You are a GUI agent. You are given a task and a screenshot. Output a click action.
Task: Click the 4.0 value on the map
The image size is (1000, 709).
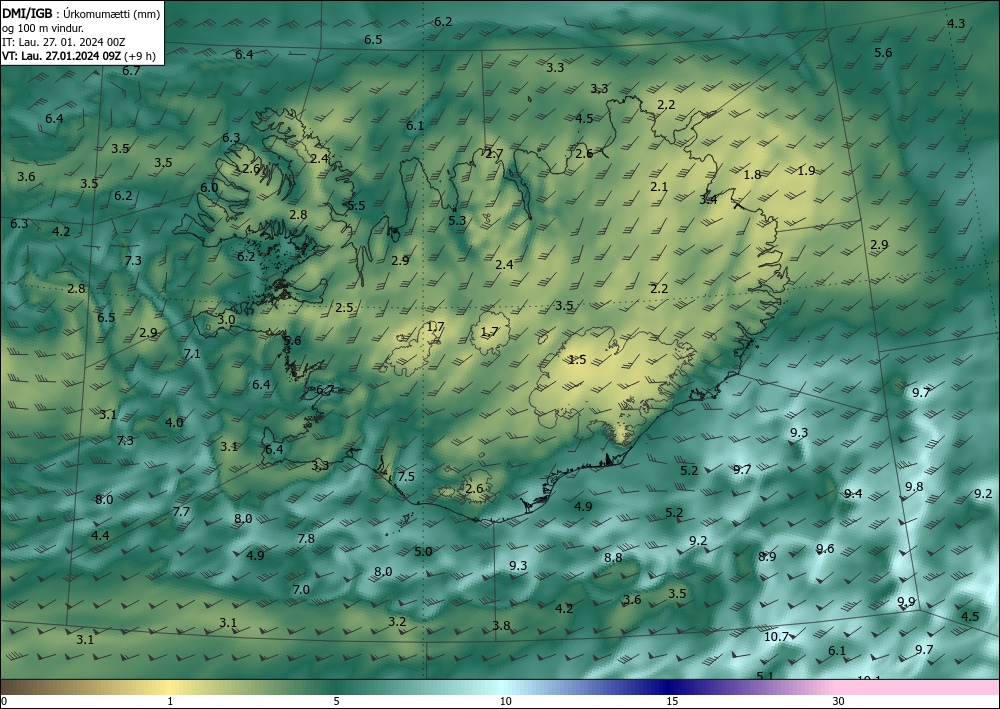174,422
